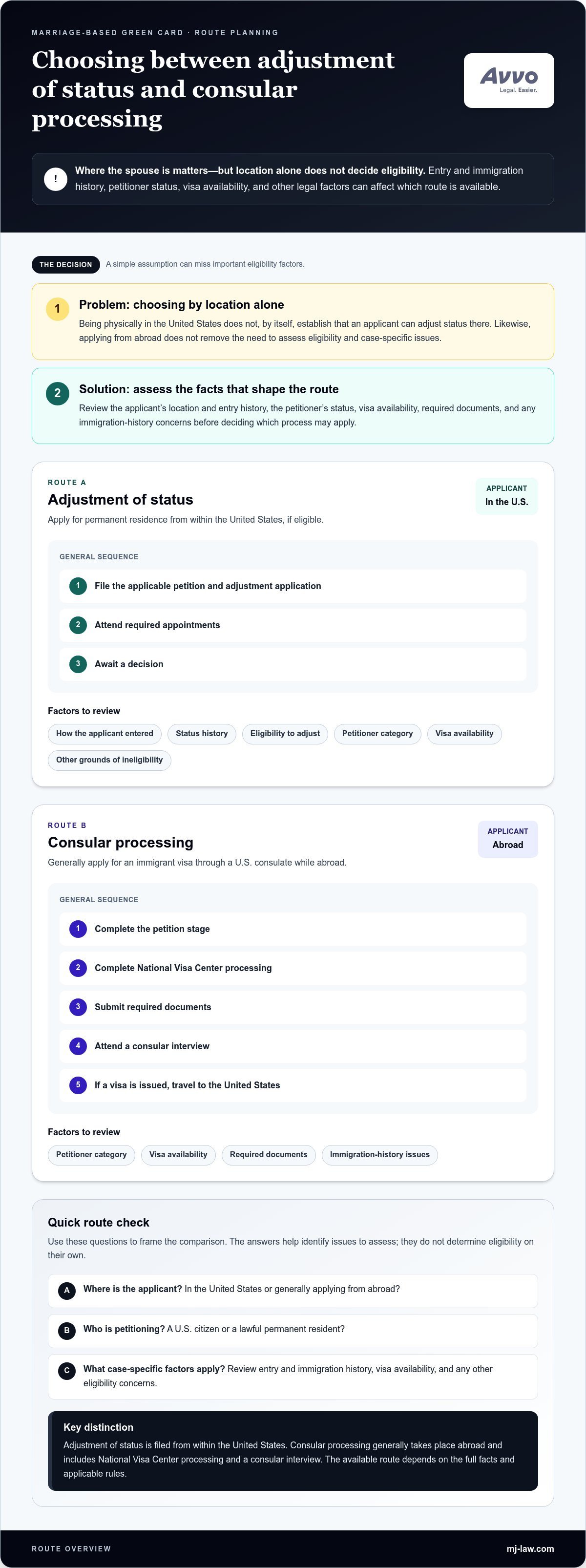Click the Avvo logo badge
586x1568 pixels.
point(509,80)
